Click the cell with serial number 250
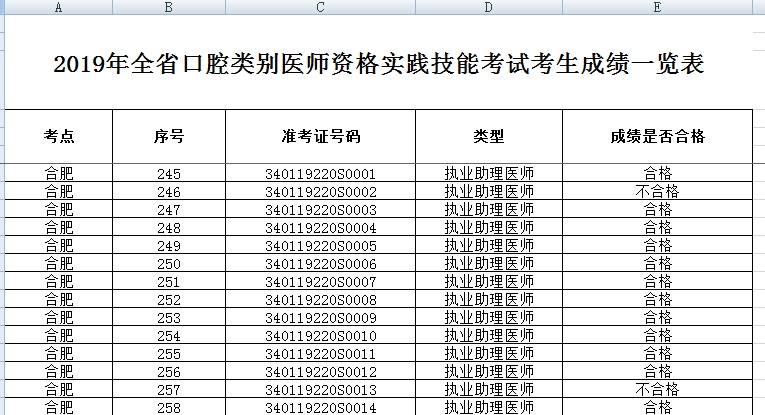765x415 pixels. click(x=168, y=264)
